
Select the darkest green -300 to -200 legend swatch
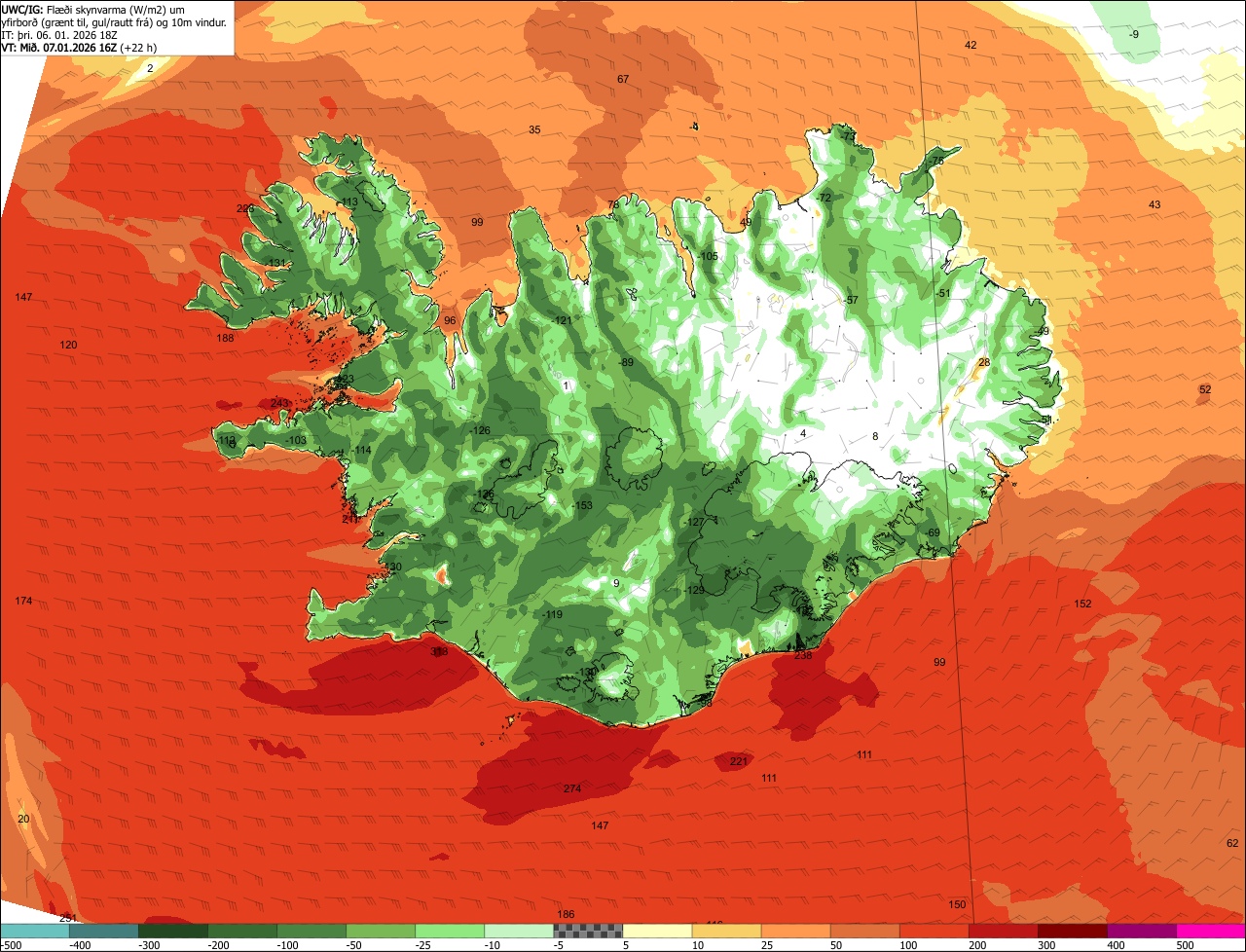172,931
